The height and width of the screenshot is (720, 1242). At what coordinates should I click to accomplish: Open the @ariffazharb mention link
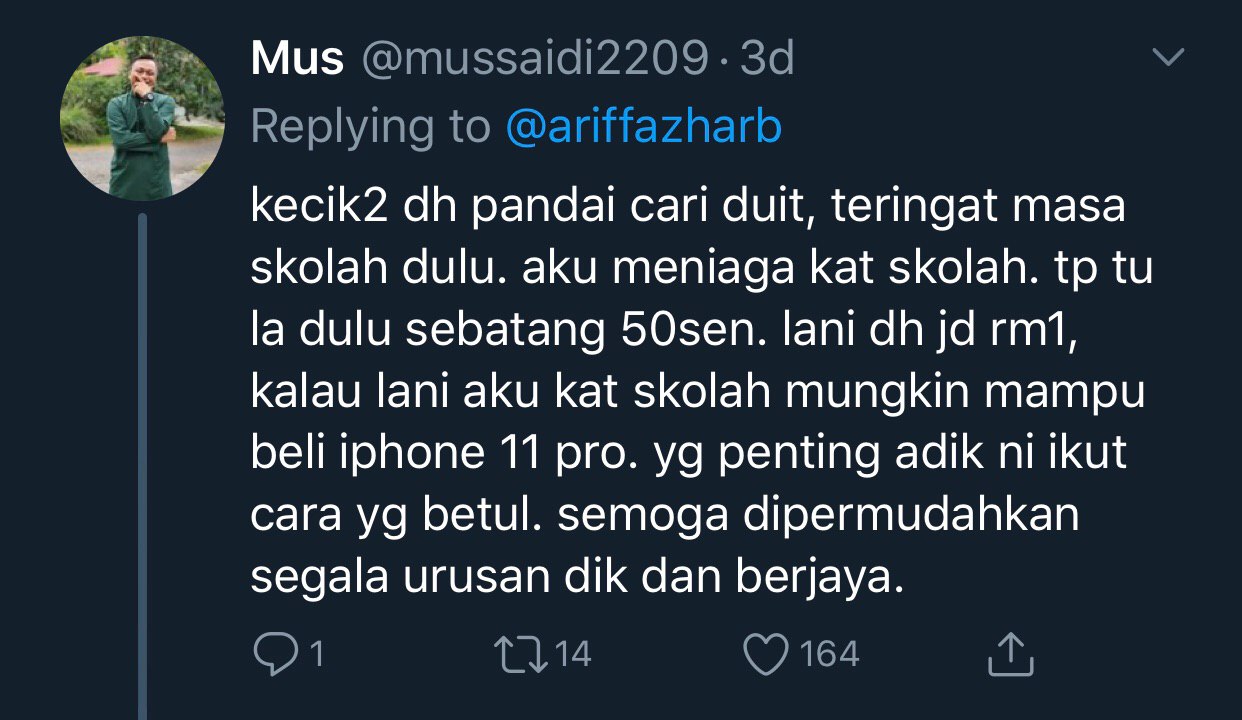(x=644, y=126)
